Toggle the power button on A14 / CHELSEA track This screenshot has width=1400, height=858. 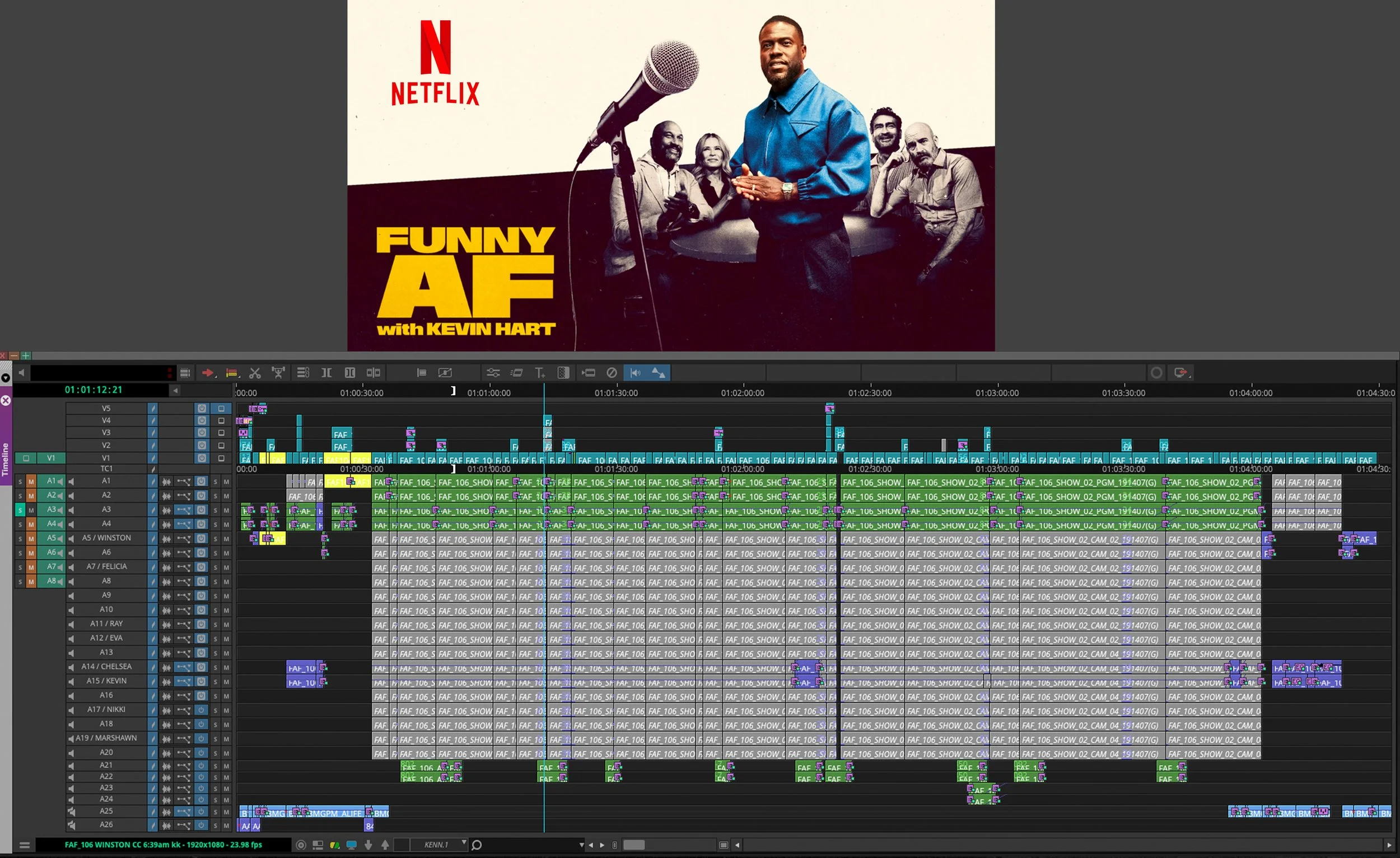click(201, 667)
